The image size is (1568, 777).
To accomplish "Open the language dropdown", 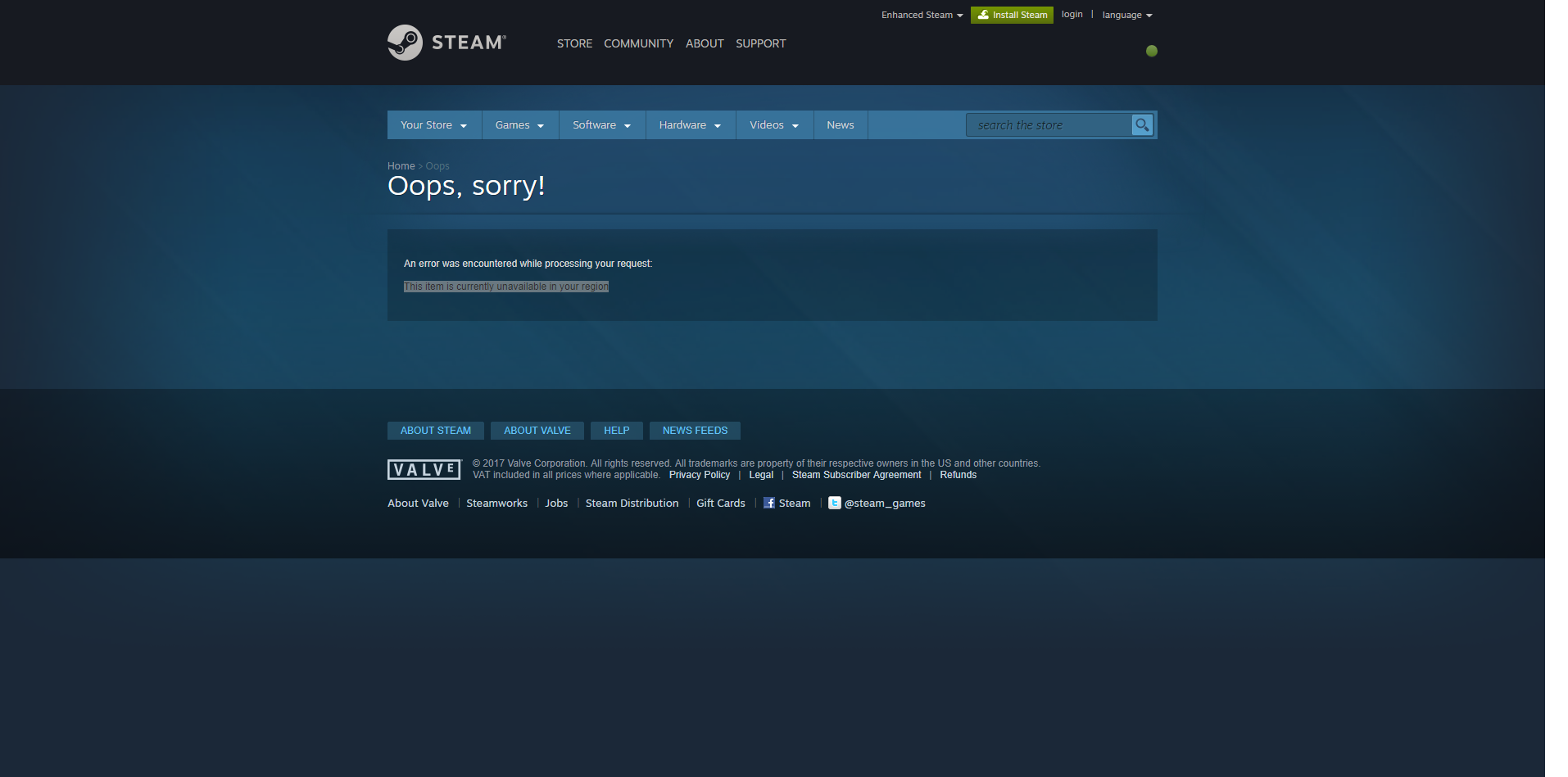I will 1127,15.
